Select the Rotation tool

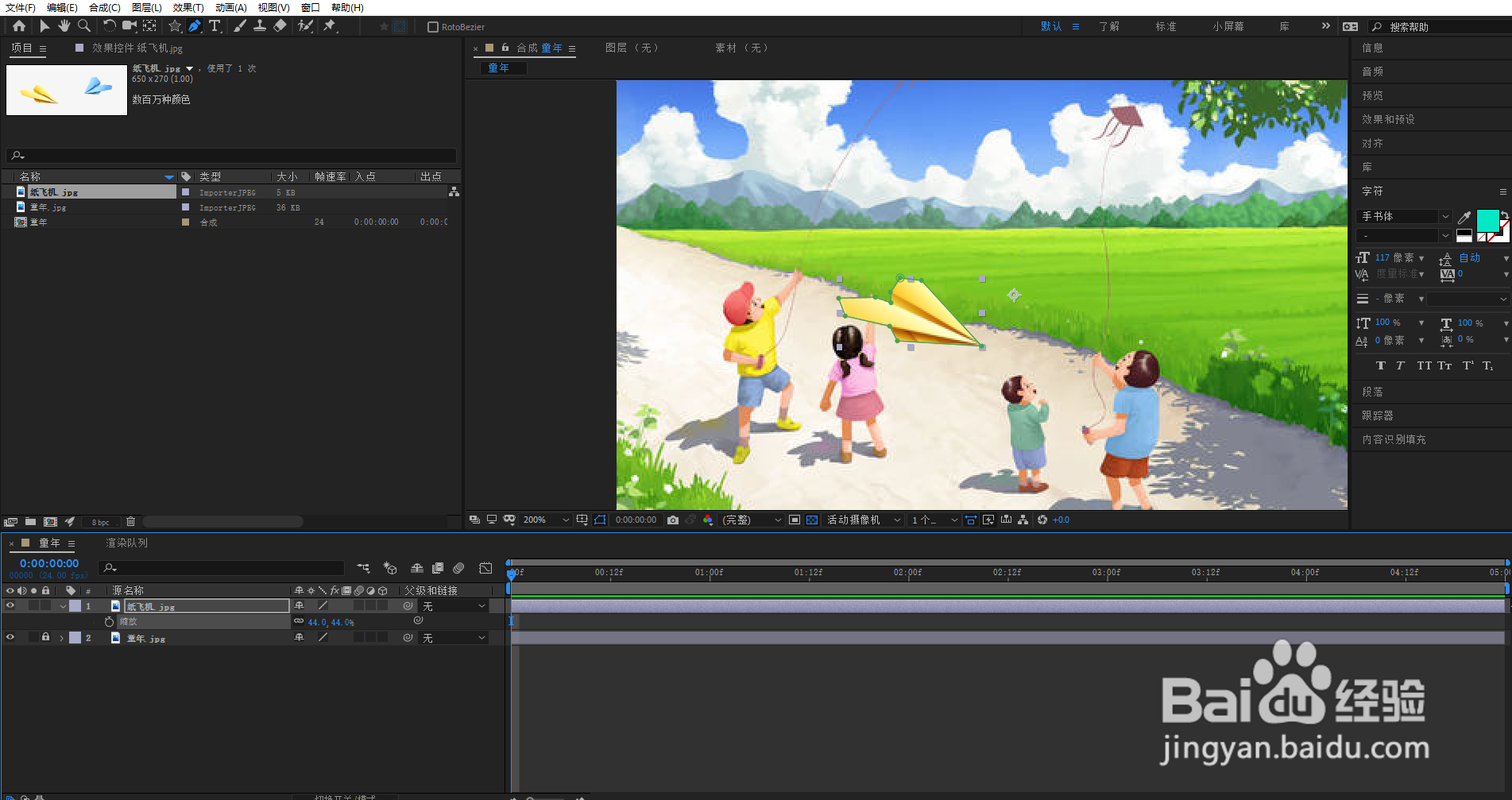click(x=110, y=26)
